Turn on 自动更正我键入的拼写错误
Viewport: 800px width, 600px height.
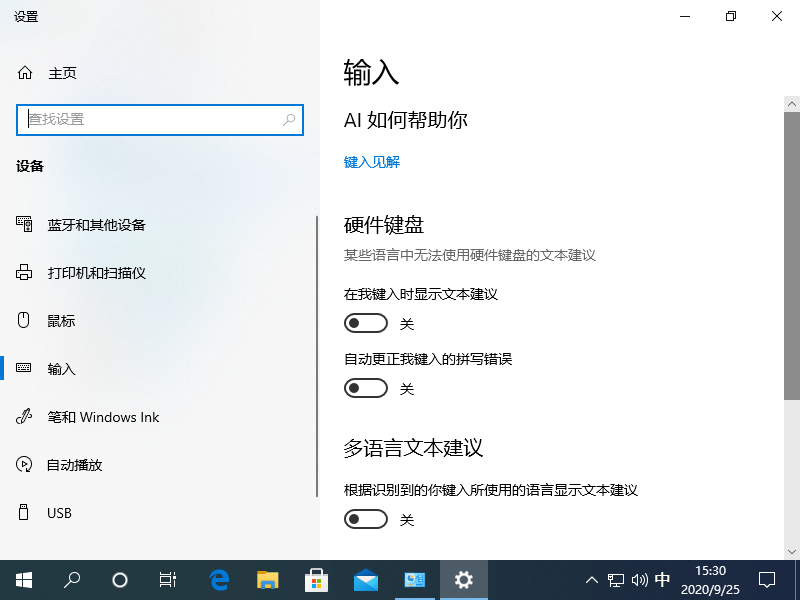365,387
